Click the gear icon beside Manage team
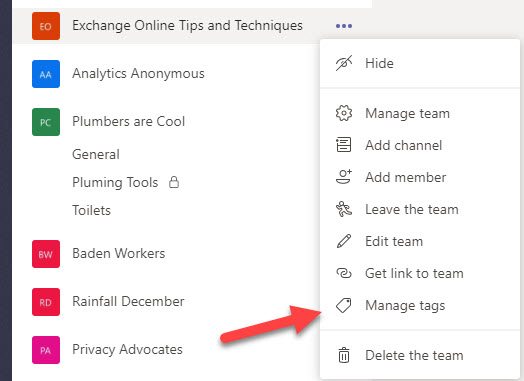 (x=344, y=113)
